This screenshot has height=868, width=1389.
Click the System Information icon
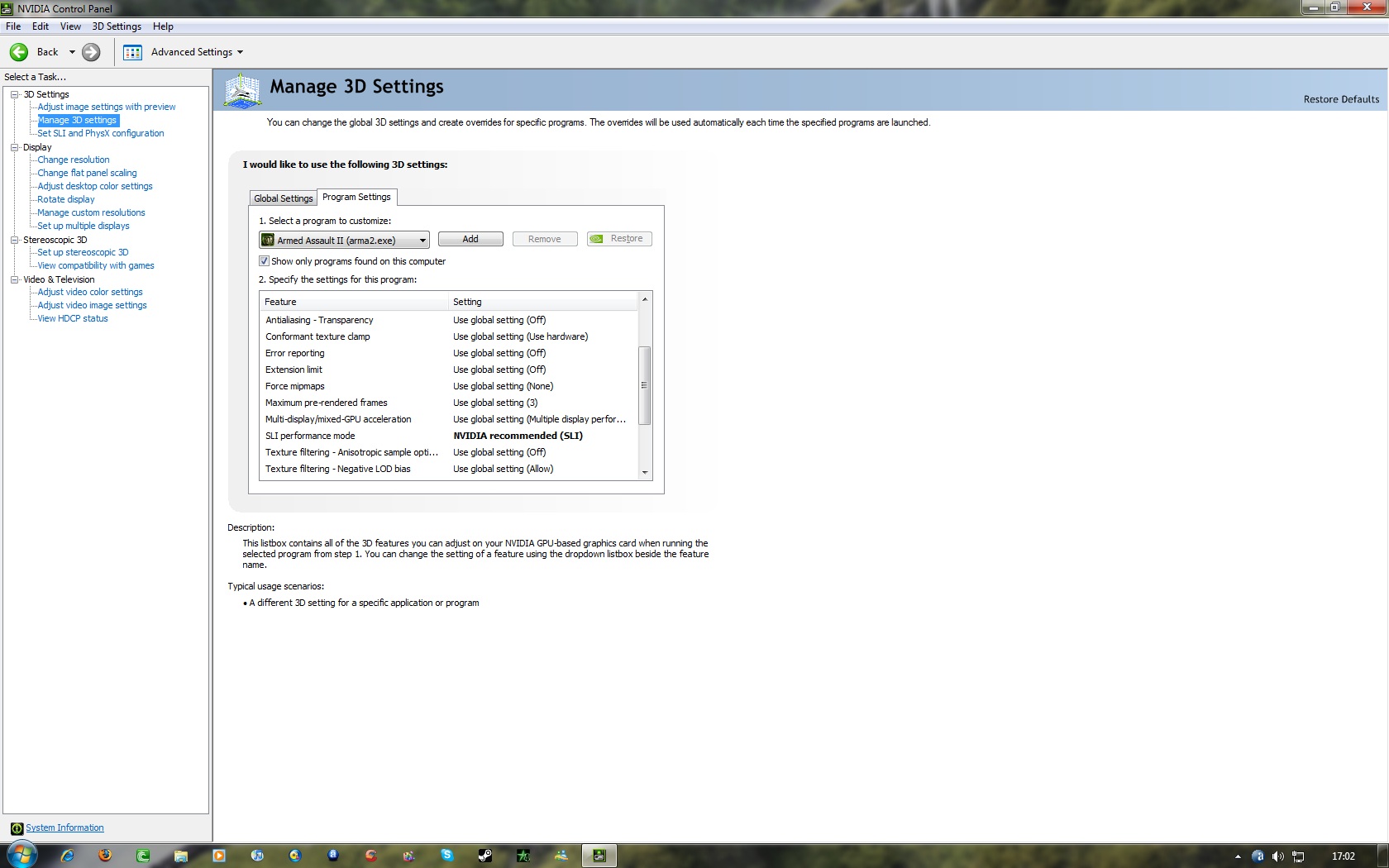(x=17, y=828)
